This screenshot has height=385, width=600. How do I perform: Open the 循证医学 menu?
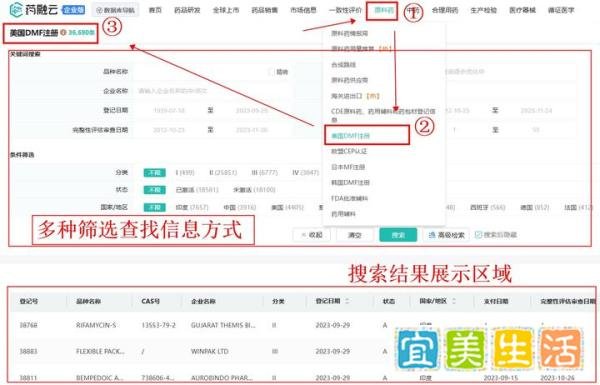tap(561, 10)
